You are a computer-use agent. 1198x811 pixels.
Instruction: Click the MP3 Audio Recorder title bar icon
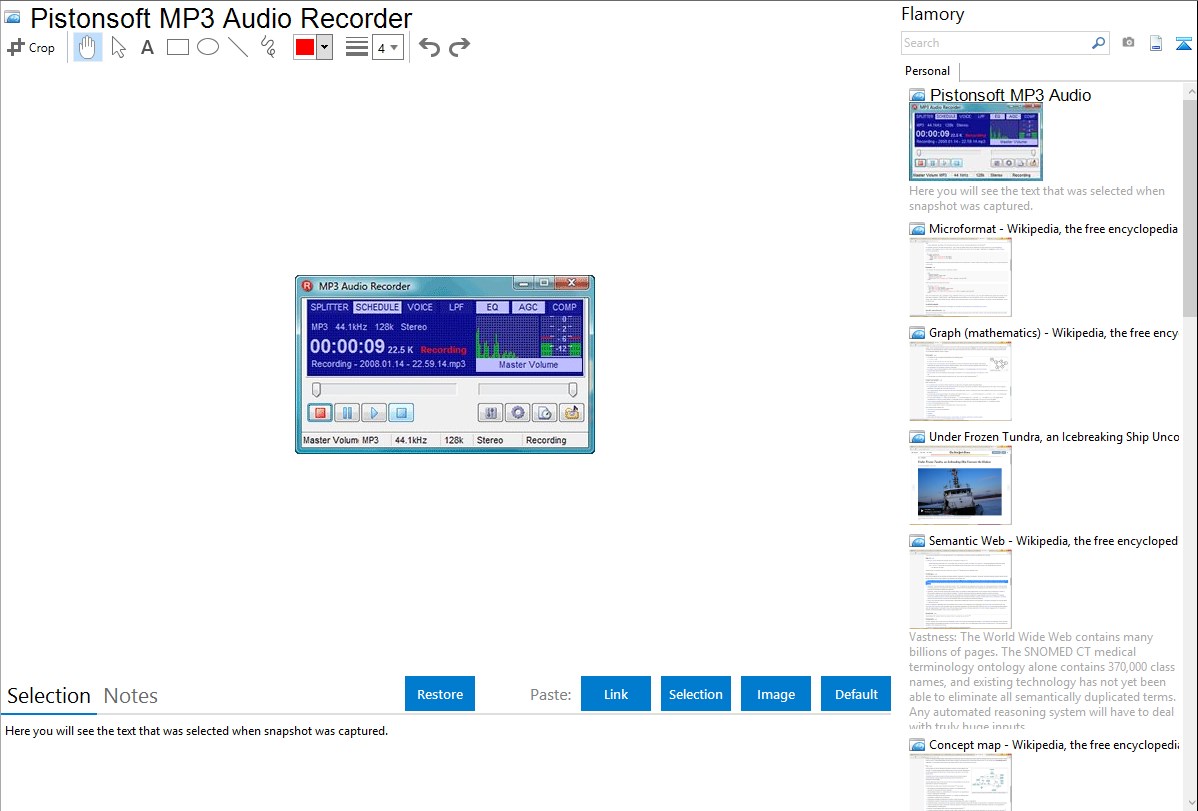307,286
